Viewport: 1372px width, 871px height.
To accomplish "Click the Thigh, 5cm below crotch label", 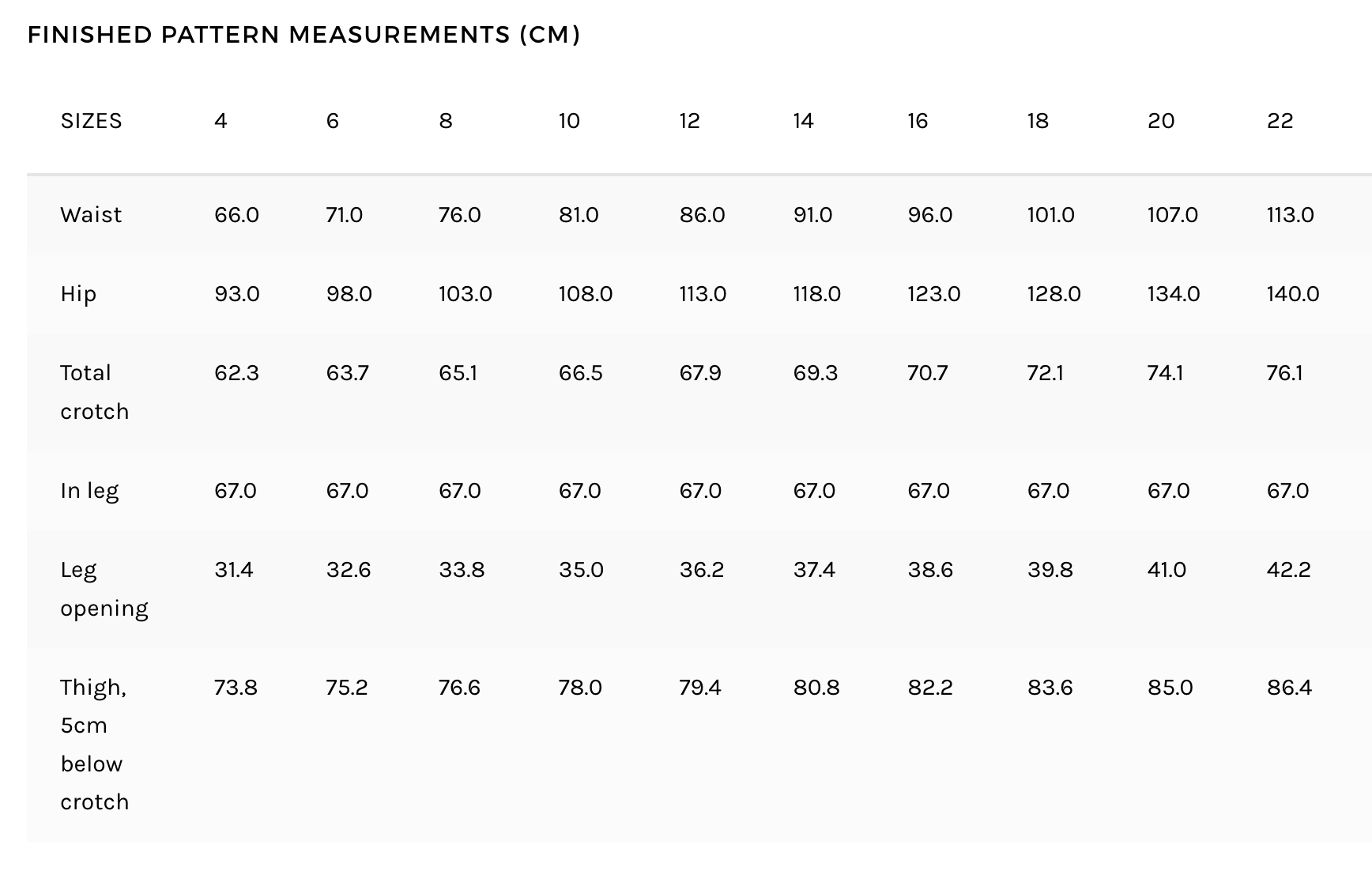I will point(94,745).
